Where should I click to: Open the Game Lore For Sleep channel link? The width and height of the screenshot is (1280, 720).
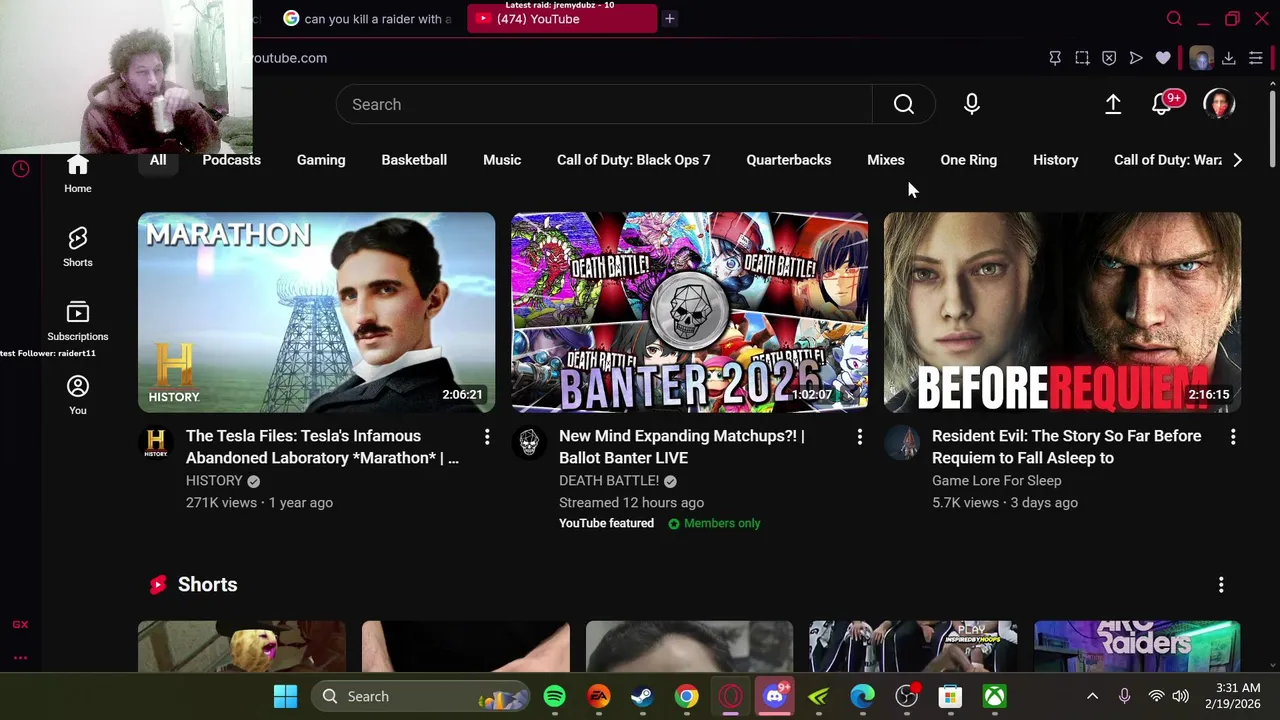[x=996, y=481]
